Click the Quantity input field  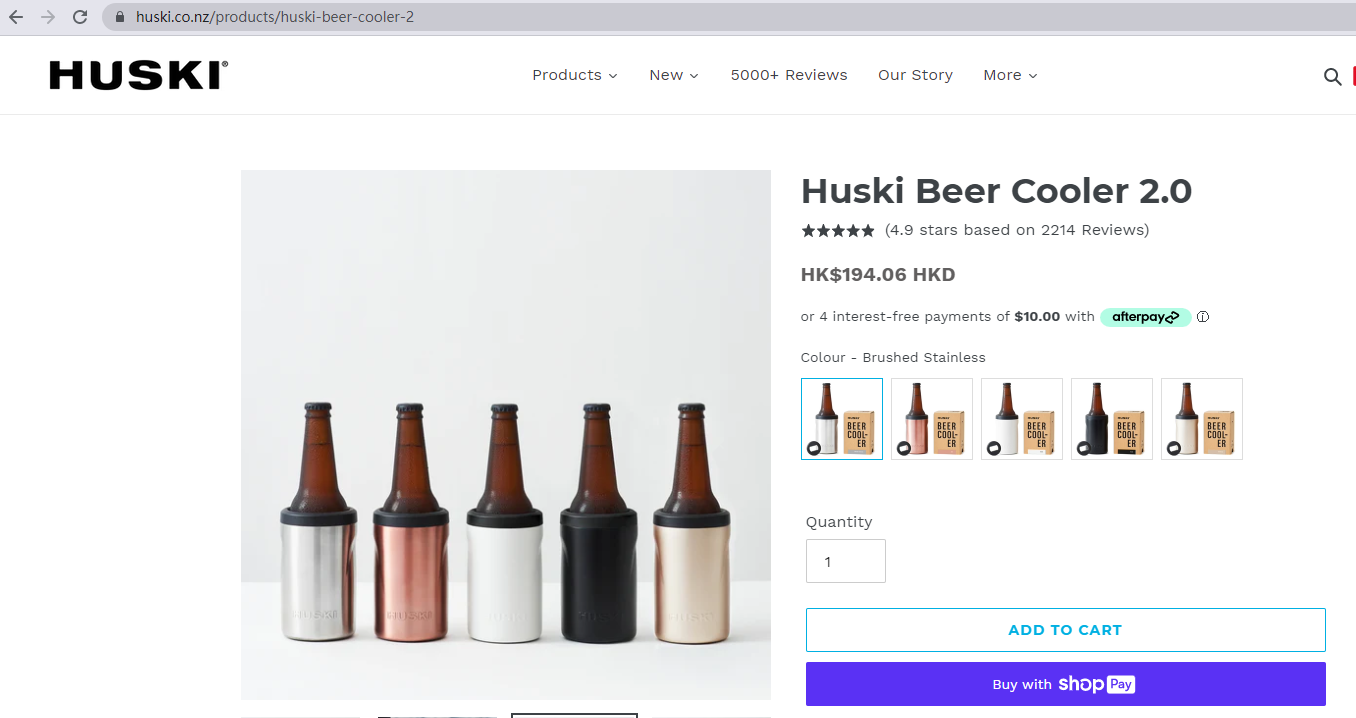(845, 561)
